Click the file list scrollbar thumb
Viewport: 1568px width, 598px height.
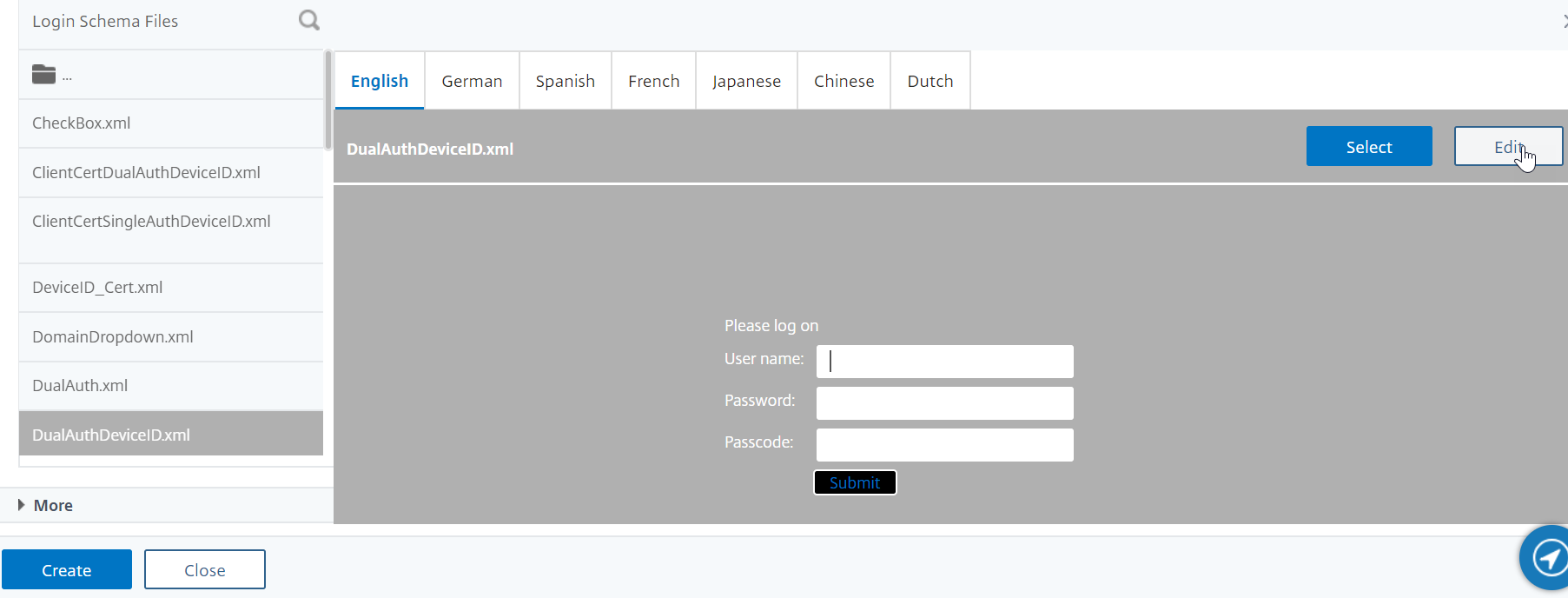tap(327, 100)
